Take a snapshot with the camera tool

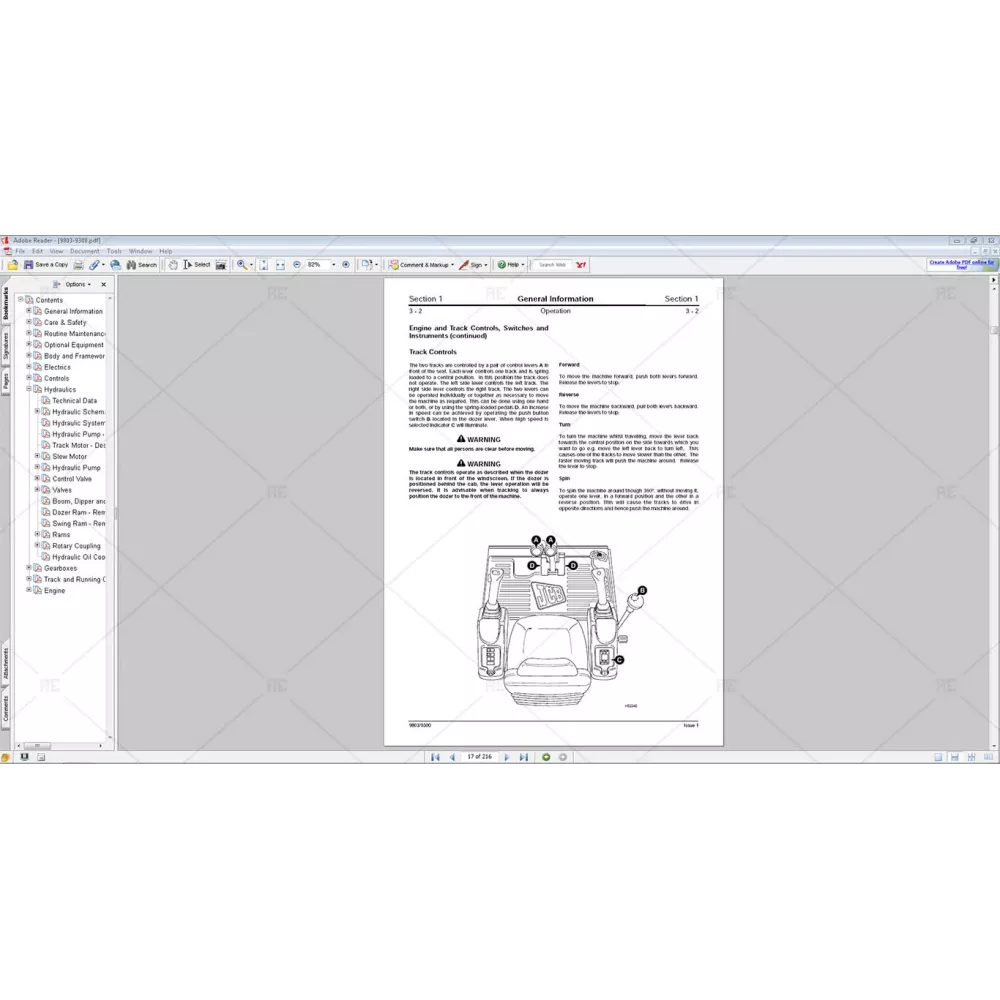220,265
